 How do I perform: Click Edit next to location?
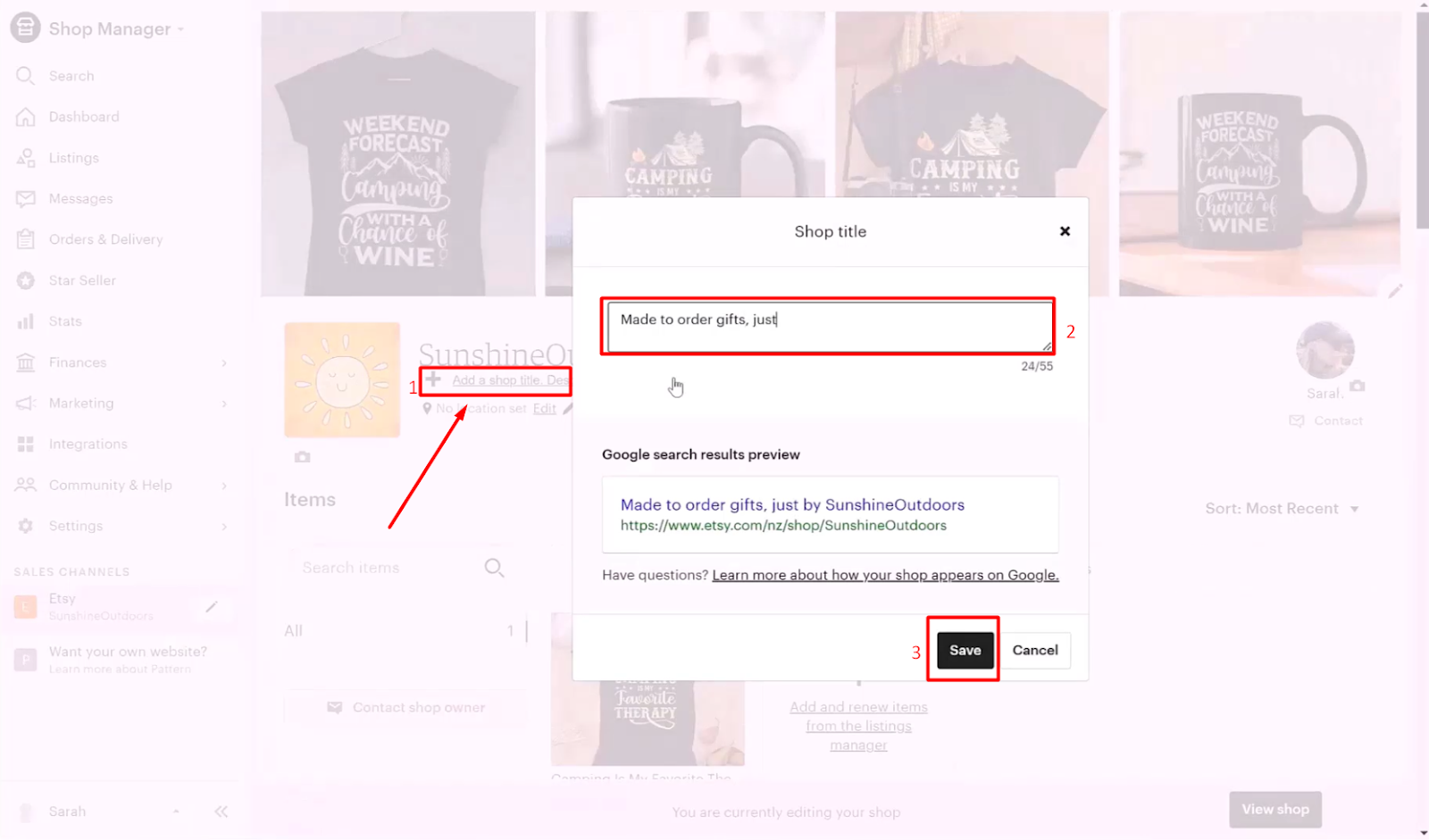pyautogui.click(x=544, y=409)
